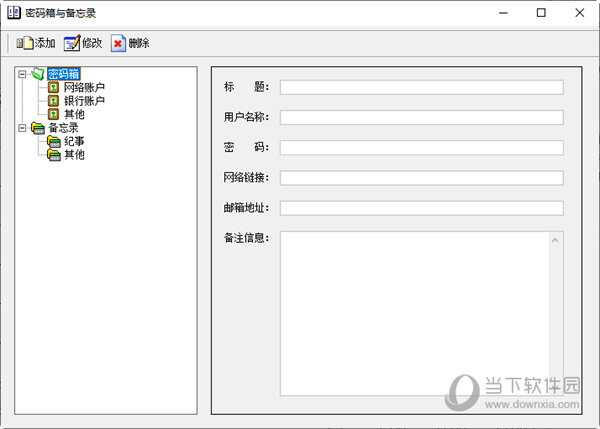Click the key icon beside 网络账户
The width and height of the screenshot is (600, 429).
53,88
